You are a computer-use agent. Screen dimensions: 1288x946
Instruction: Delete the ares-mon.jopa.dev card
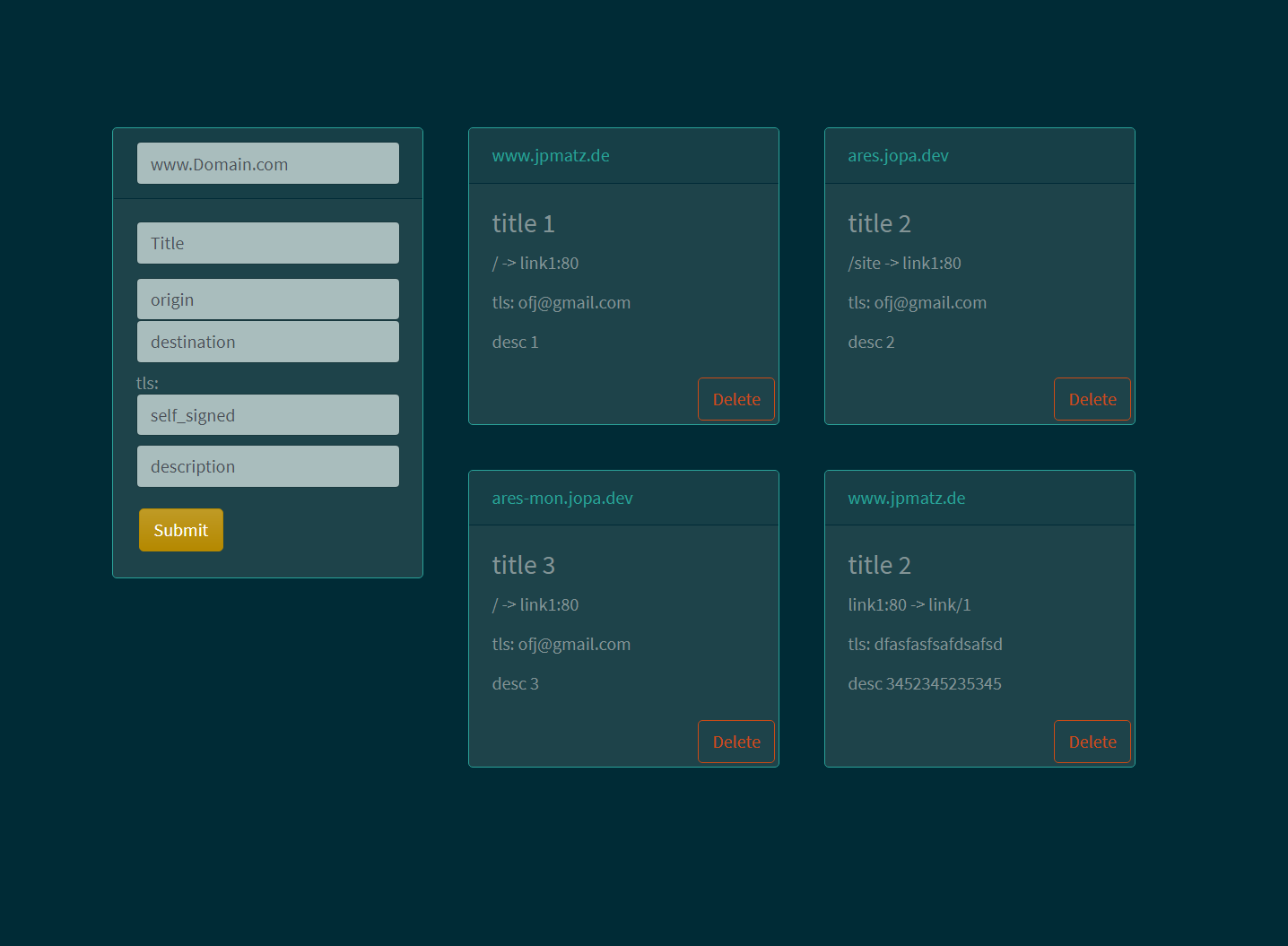[735, 742]
